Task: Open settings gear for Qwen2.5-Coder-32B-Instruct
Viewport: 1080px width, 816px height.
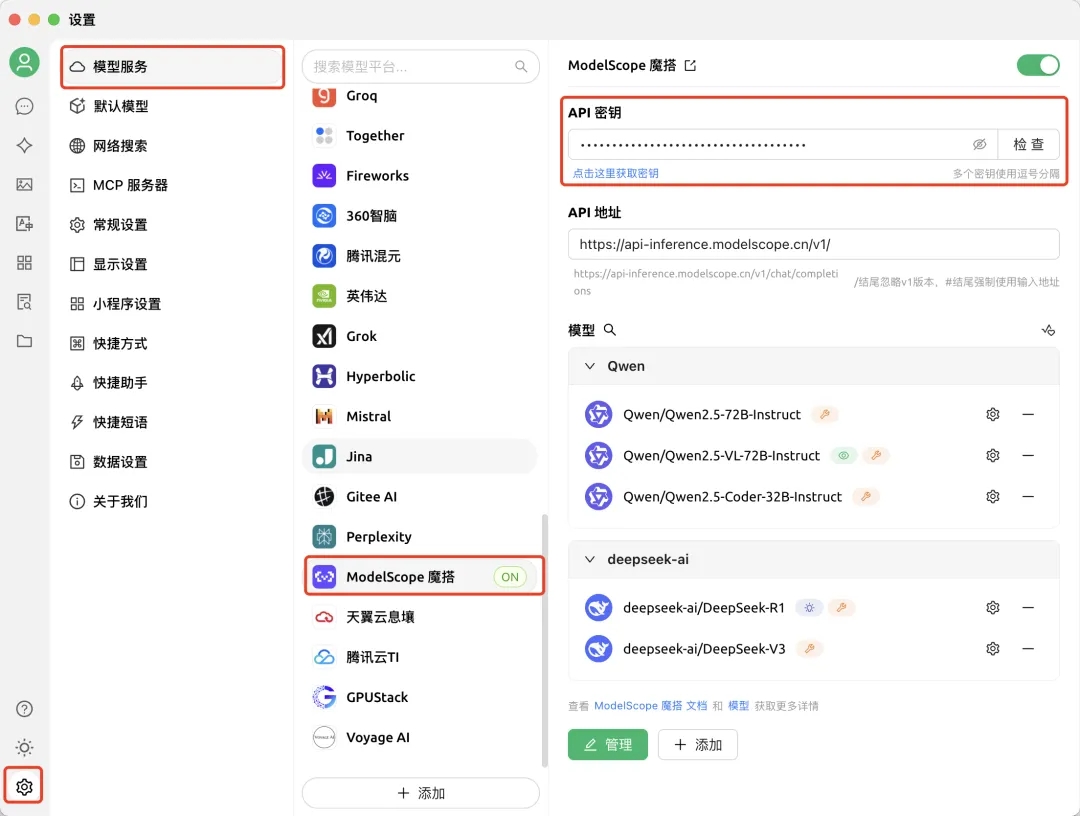Action: (993, 496)
